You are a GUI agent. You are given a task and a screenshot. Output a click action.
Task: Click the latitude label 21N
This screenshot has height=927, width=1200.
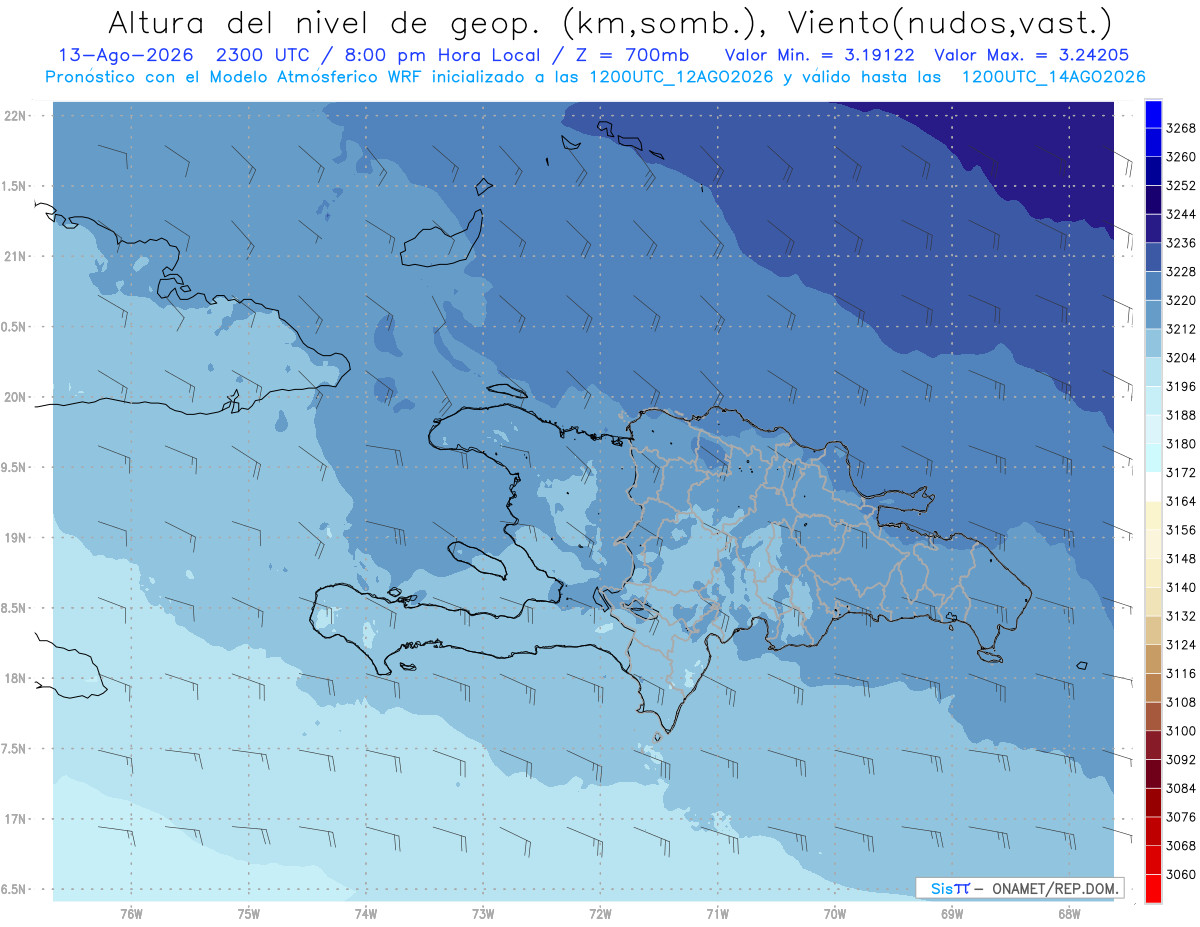pos(16,256)
